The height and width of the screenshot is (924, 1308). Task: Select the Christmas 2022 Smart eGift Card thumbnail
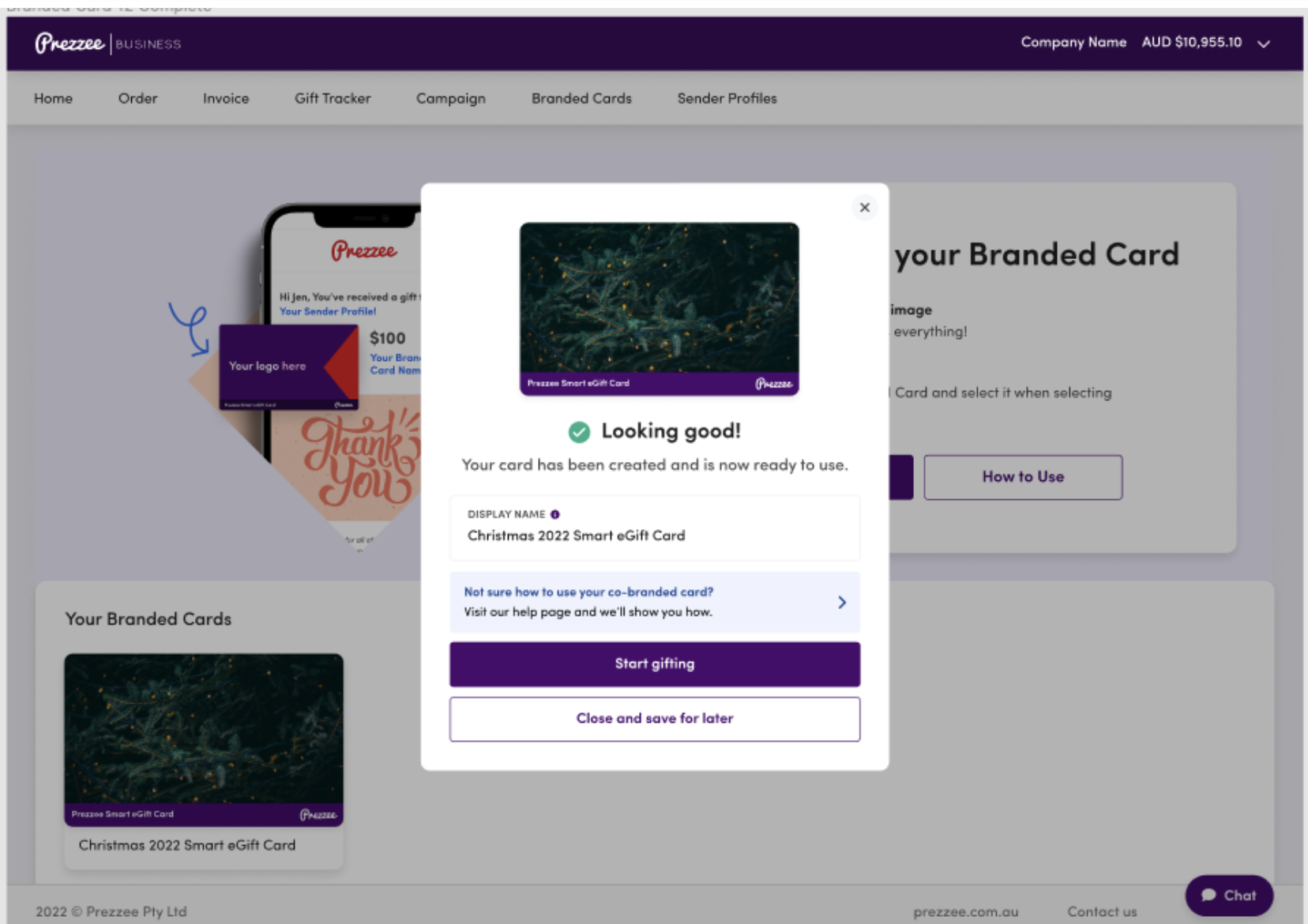[x=203, y=741]
